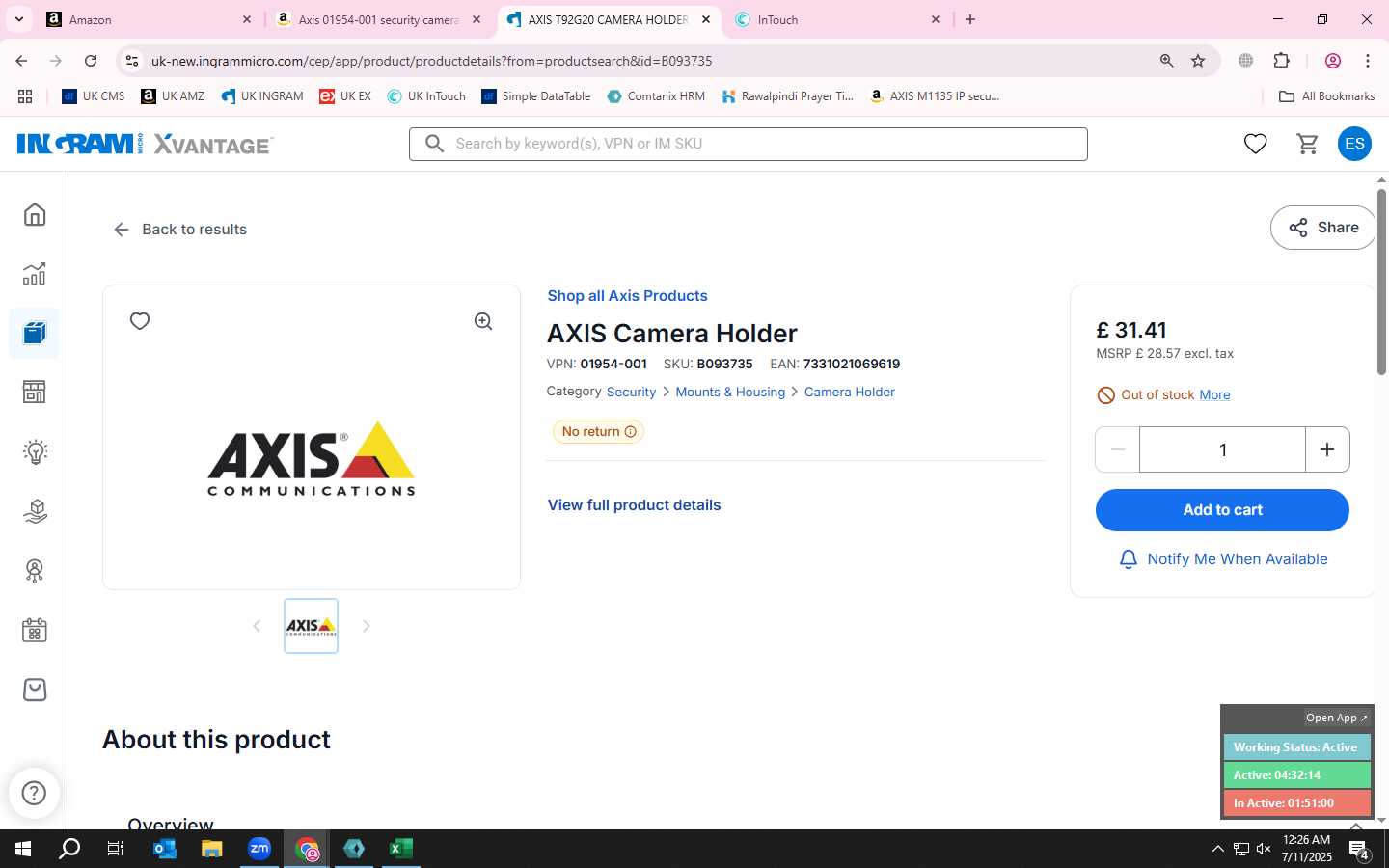Image resolution: width=1389 pixels, height=868 pixels.
Task: Open Zoom from the taskbar
Action: click(259, 849)
